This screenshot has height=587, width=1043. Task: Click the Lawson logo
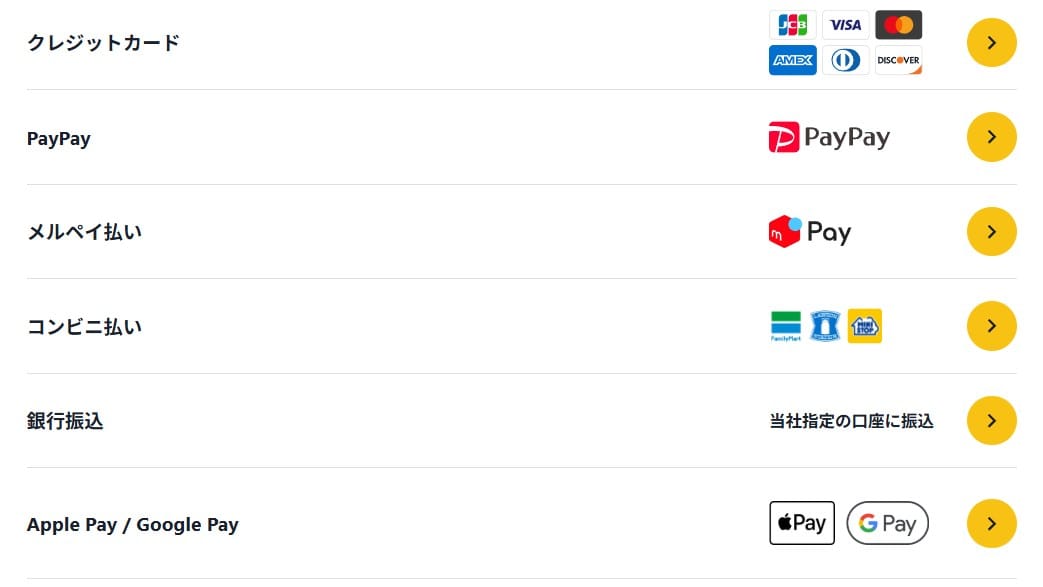825,326
